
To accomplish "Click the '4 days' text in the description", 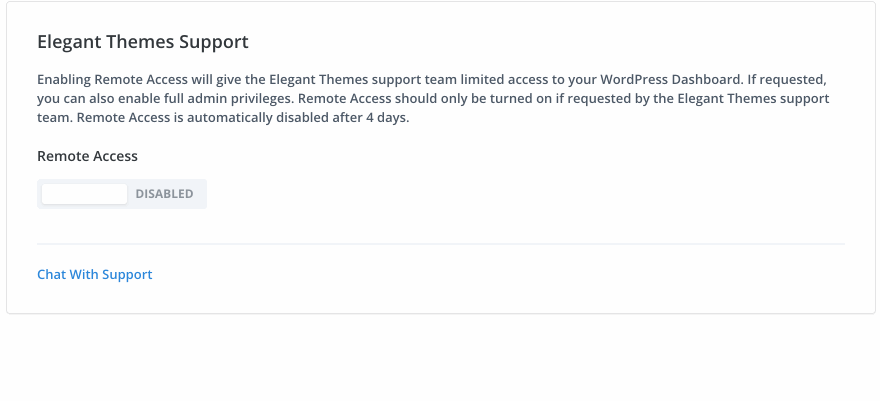I will pos(388,118).
